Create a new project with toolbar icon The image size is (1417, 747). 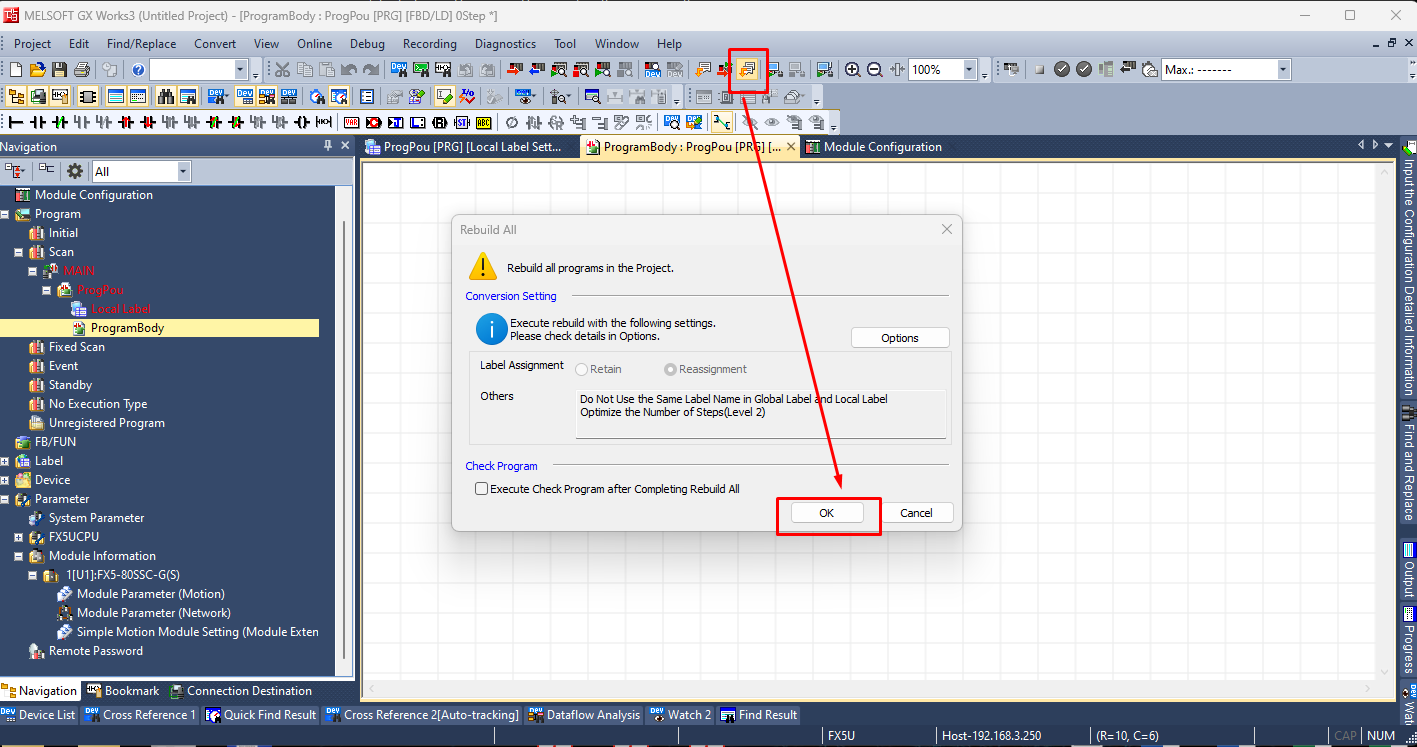15,70
